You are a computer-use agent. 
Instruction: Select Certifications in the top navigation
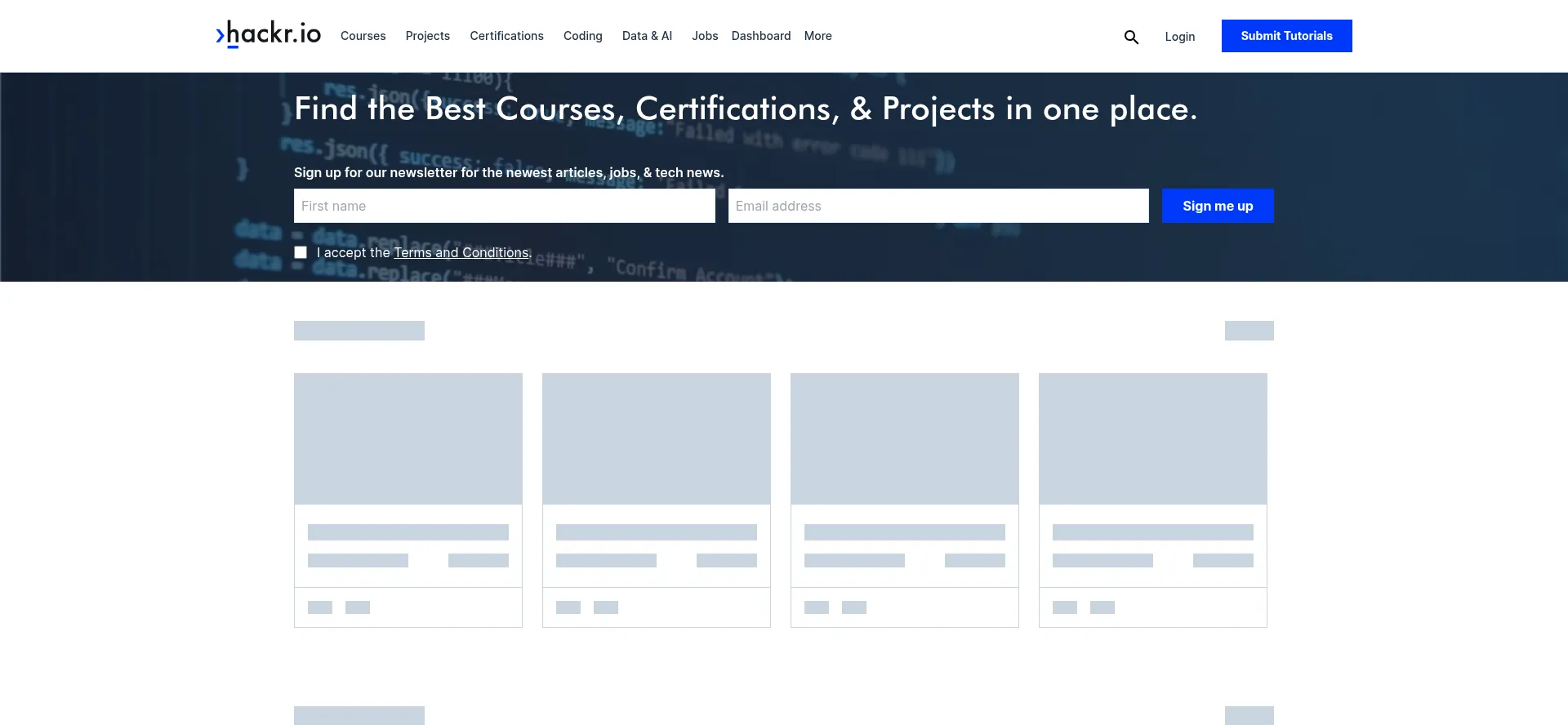click(x=506, y=36)
